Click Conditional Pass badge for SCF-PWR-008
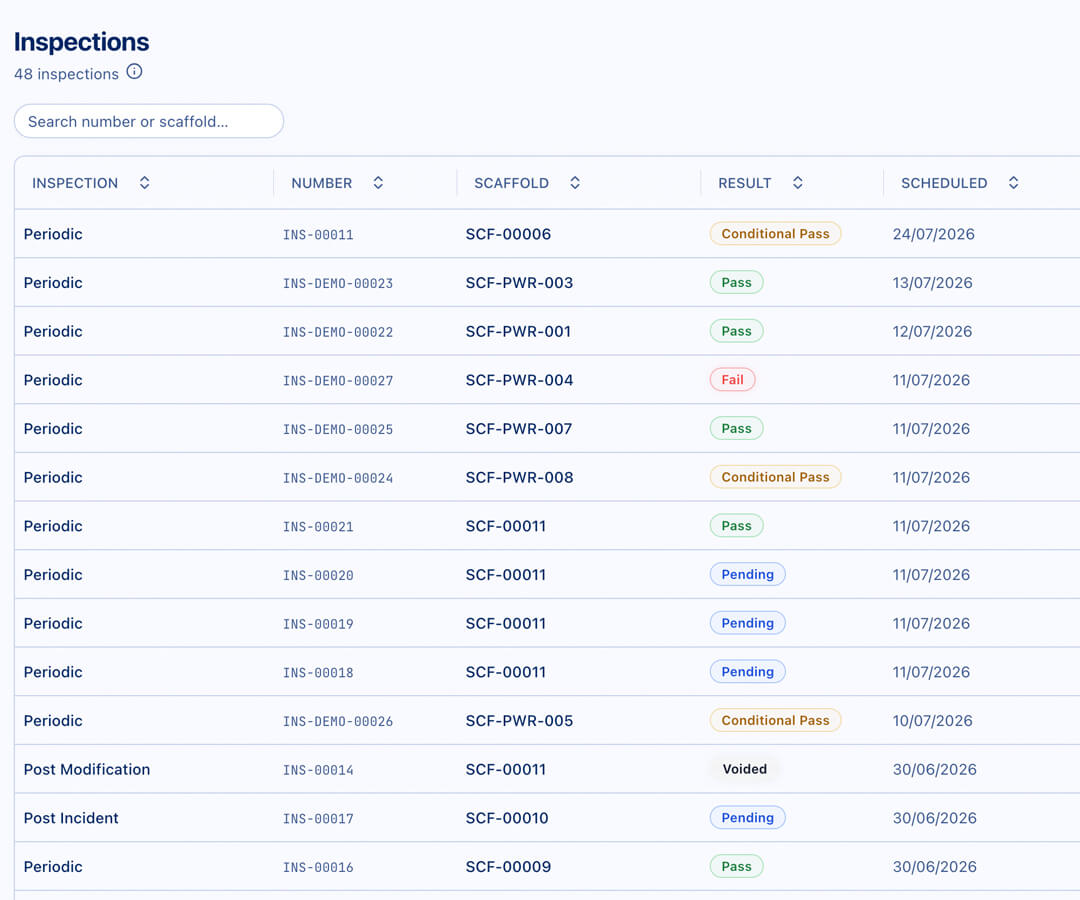The height and width of the screenshot is (900, 1080). tap(776, 477)
